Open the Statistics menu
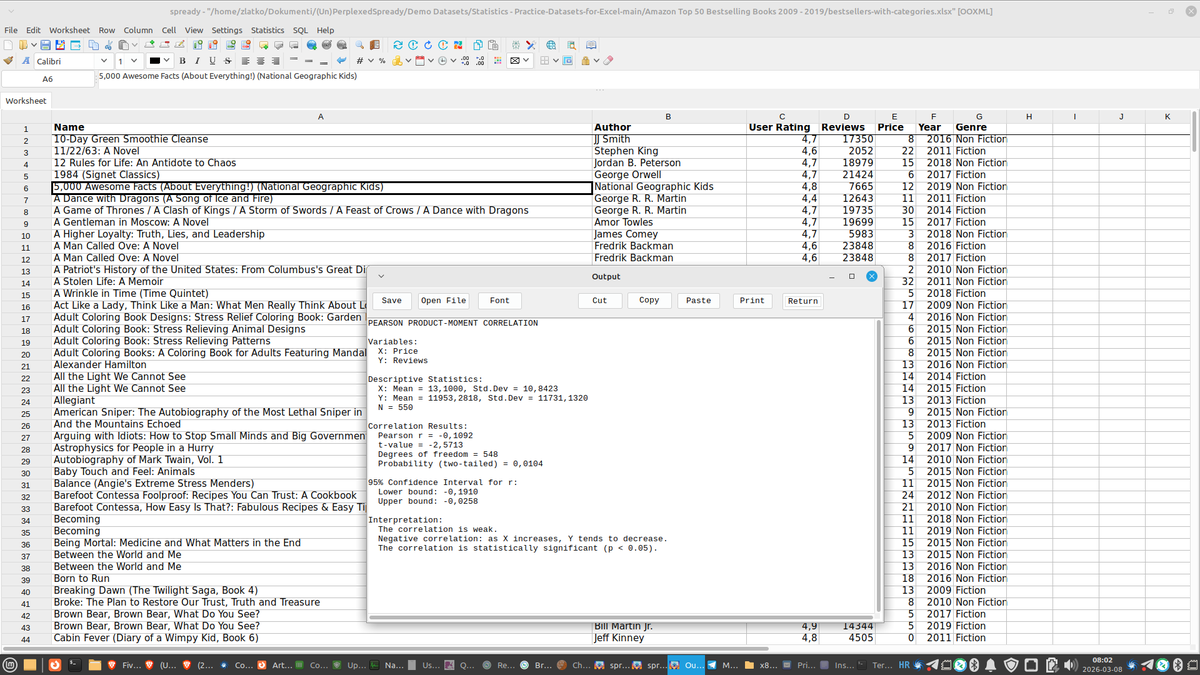Image resolution: width=1200 pixels, height=675 pixels. pos(267,30)
